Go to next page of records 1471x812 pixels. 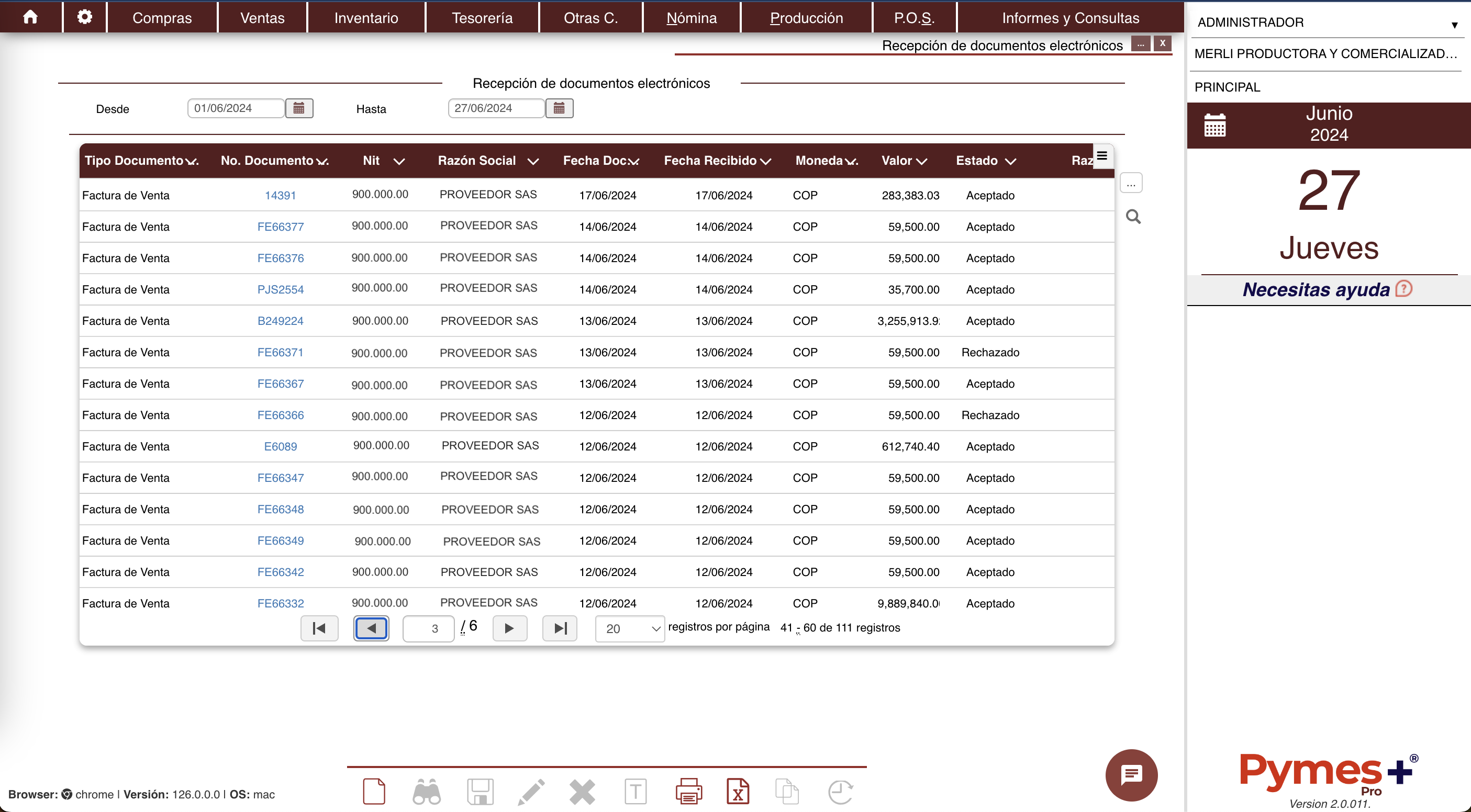coord(509,628)
